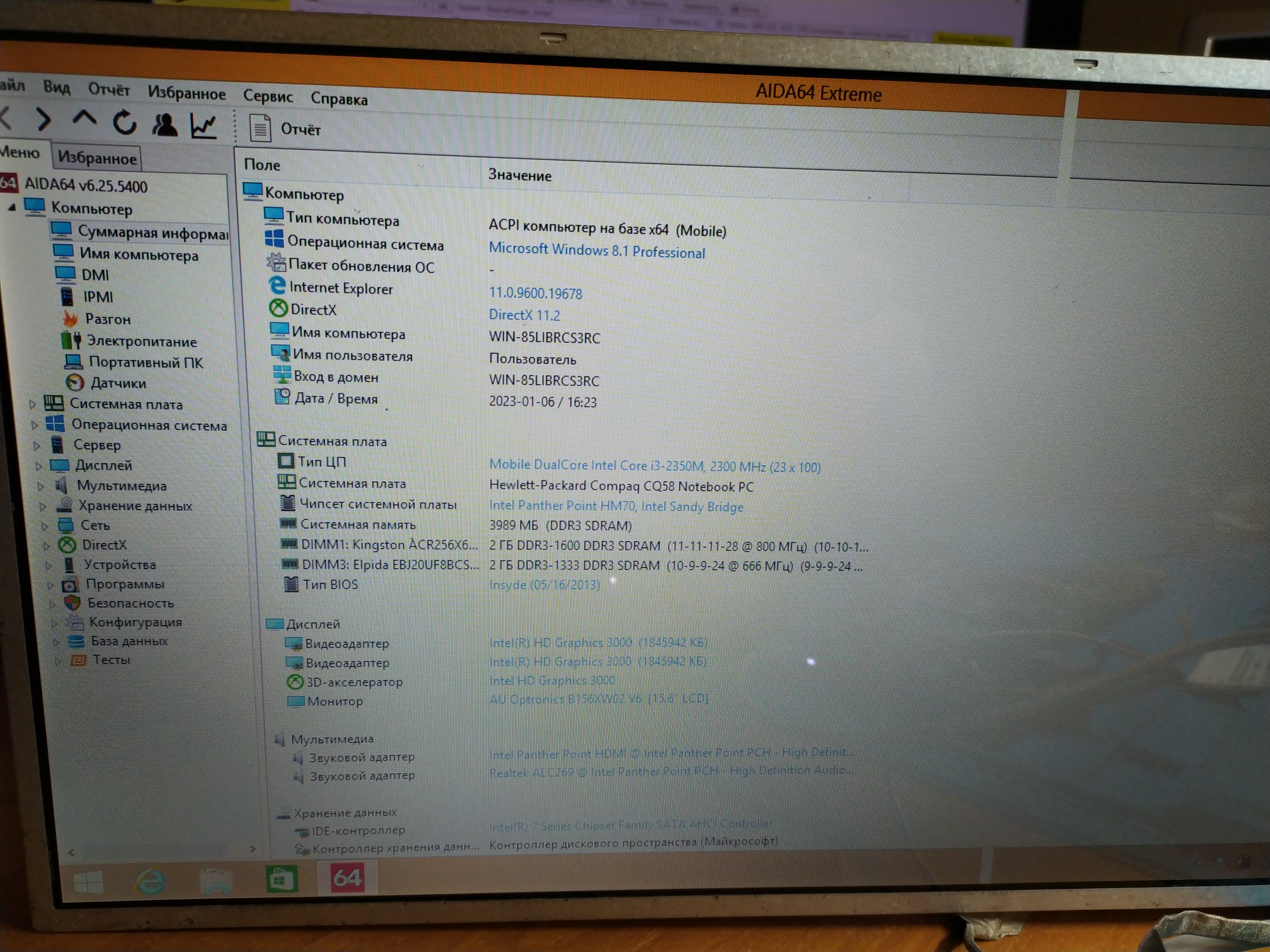Viewport: 1270px width, 952px height.
Task: Click the IPMI tree icon
Action: (67, 296)
